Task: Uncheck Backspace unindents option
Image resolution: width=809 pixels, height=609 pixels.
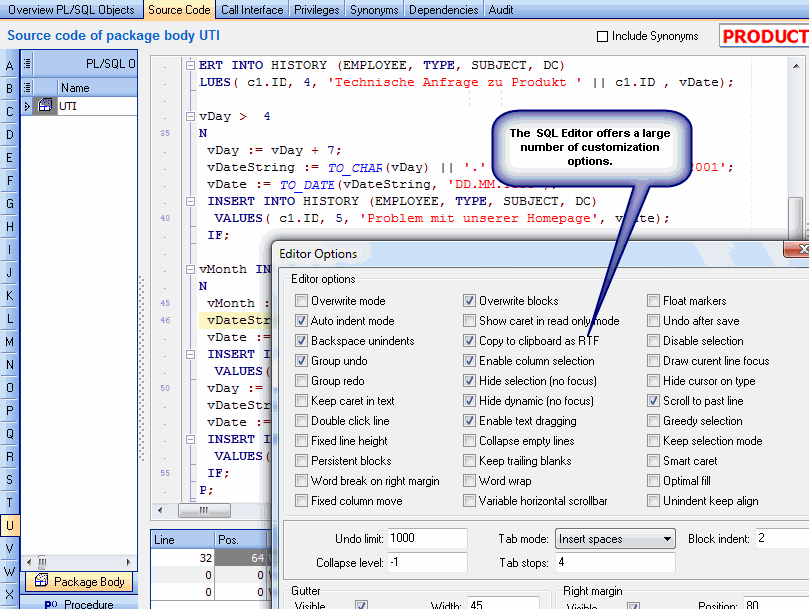Action: [301, 341]
